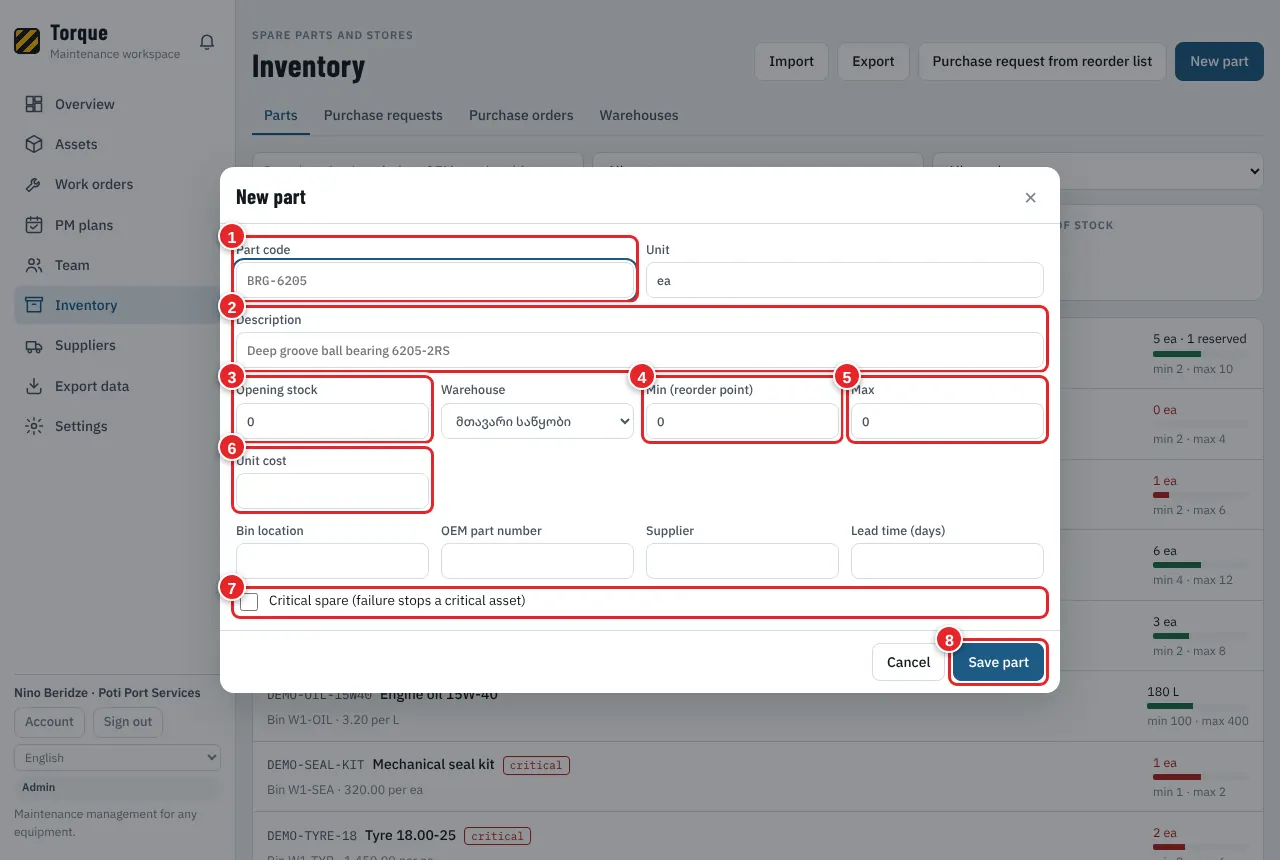Screen dimensions: 1280x860
Task: Focus the Part code field
Action: click(435, 281)
